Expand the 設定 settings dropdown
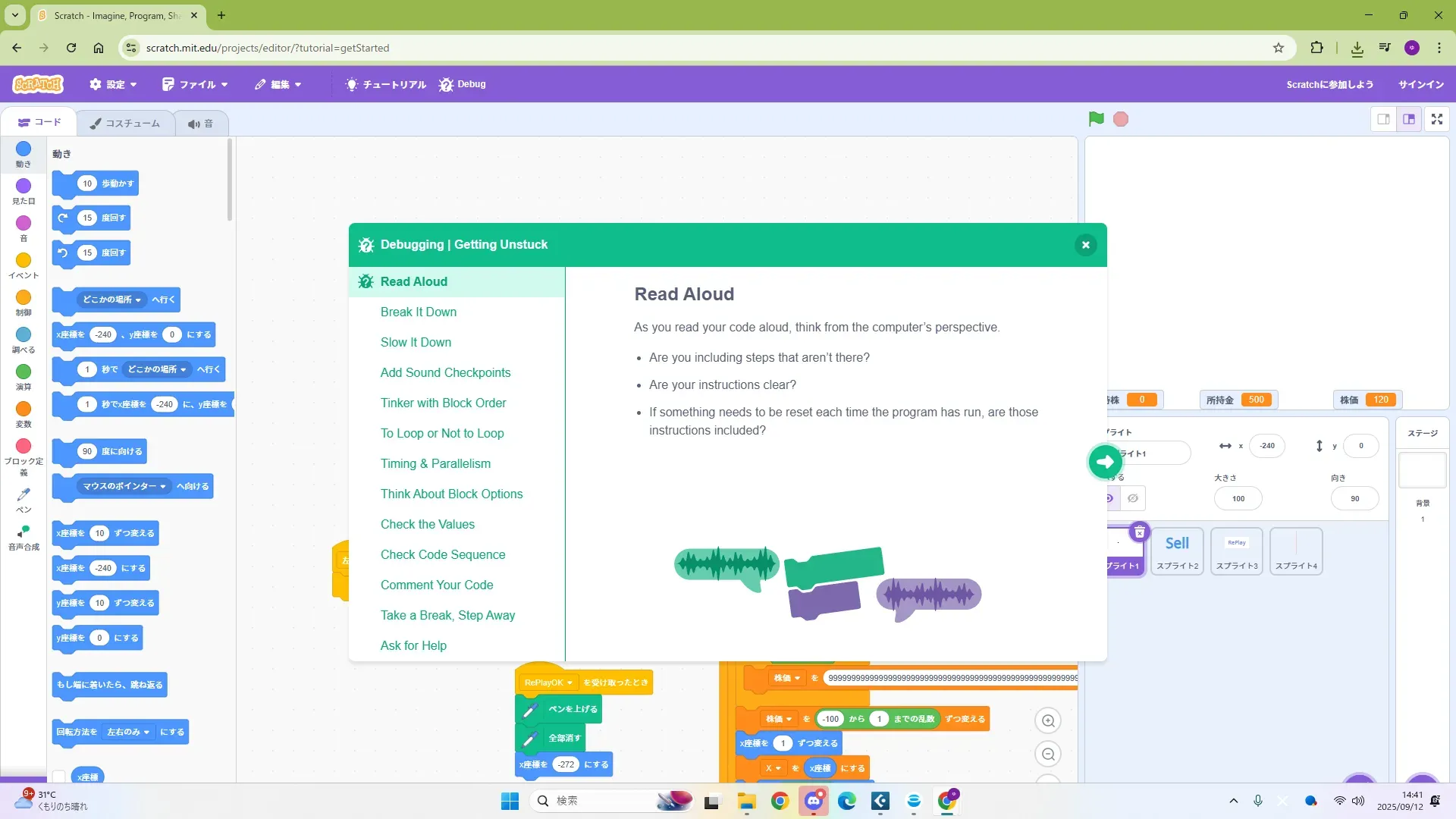The width and height of the screenshot is (1456, 819). click(113, 84)
